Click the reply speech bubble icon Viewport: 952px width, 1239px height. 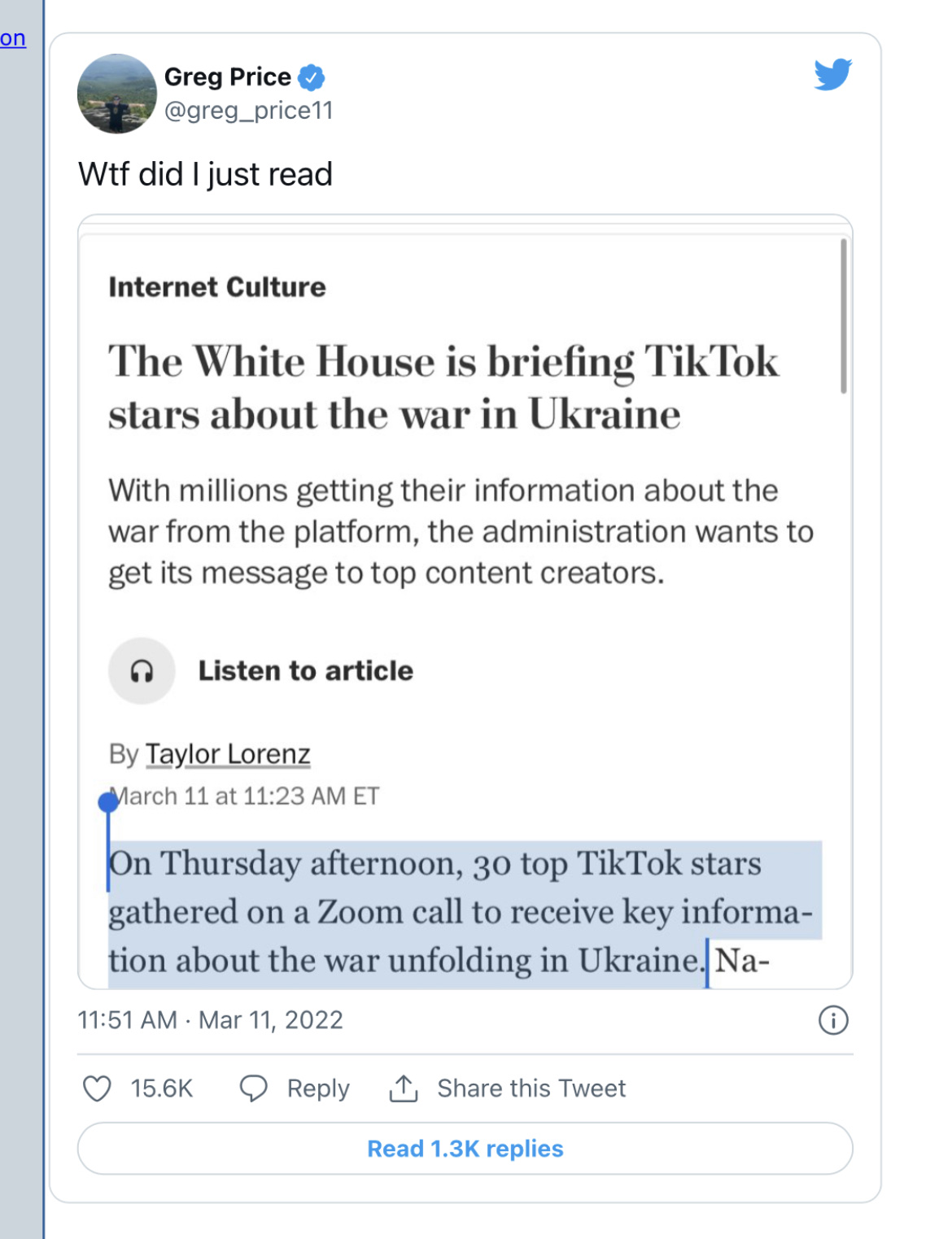click(253, 1088)
